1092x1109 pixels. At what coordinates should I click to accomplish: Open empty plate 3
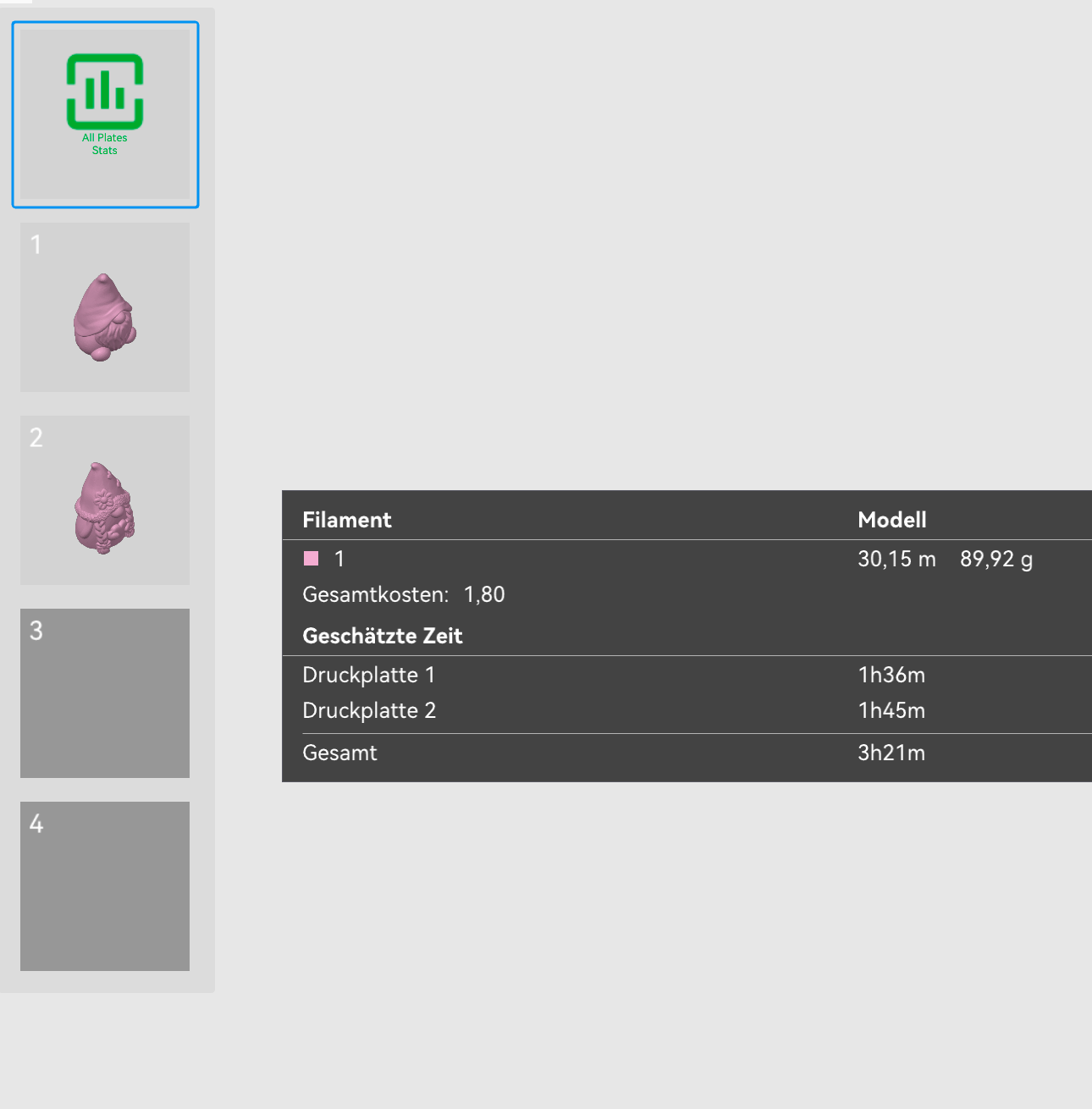pos(105,693)
